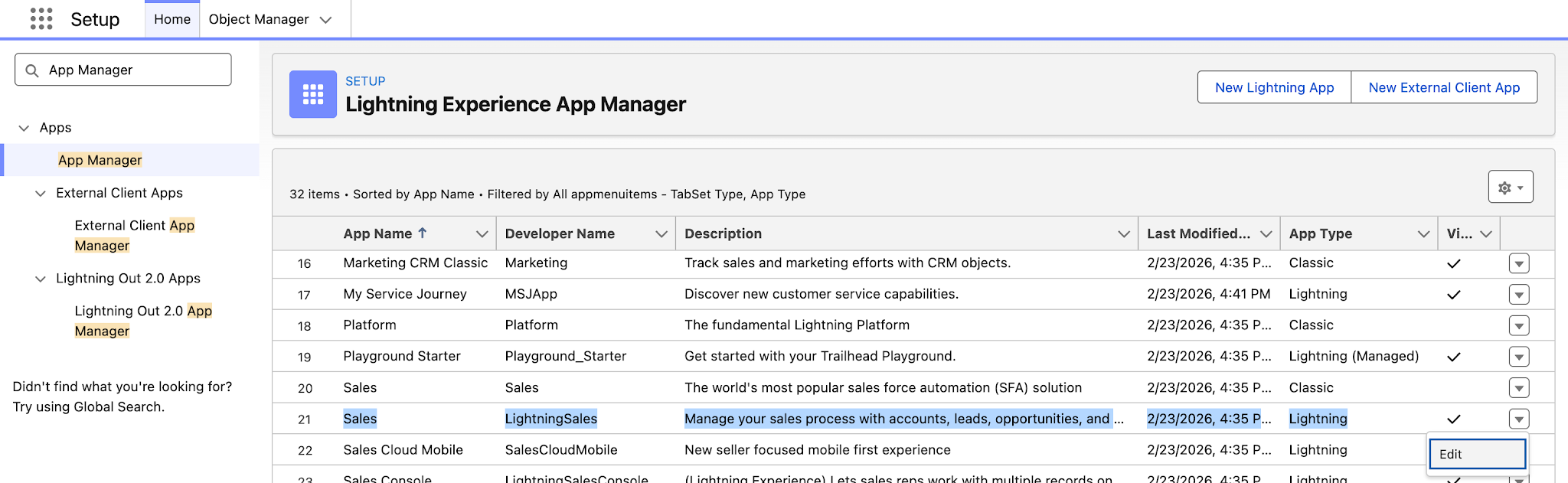The image size is (1568, 483).
Task: Click the 'Marketing CRM Classic' app name cell
Action: tap(415, 263)
